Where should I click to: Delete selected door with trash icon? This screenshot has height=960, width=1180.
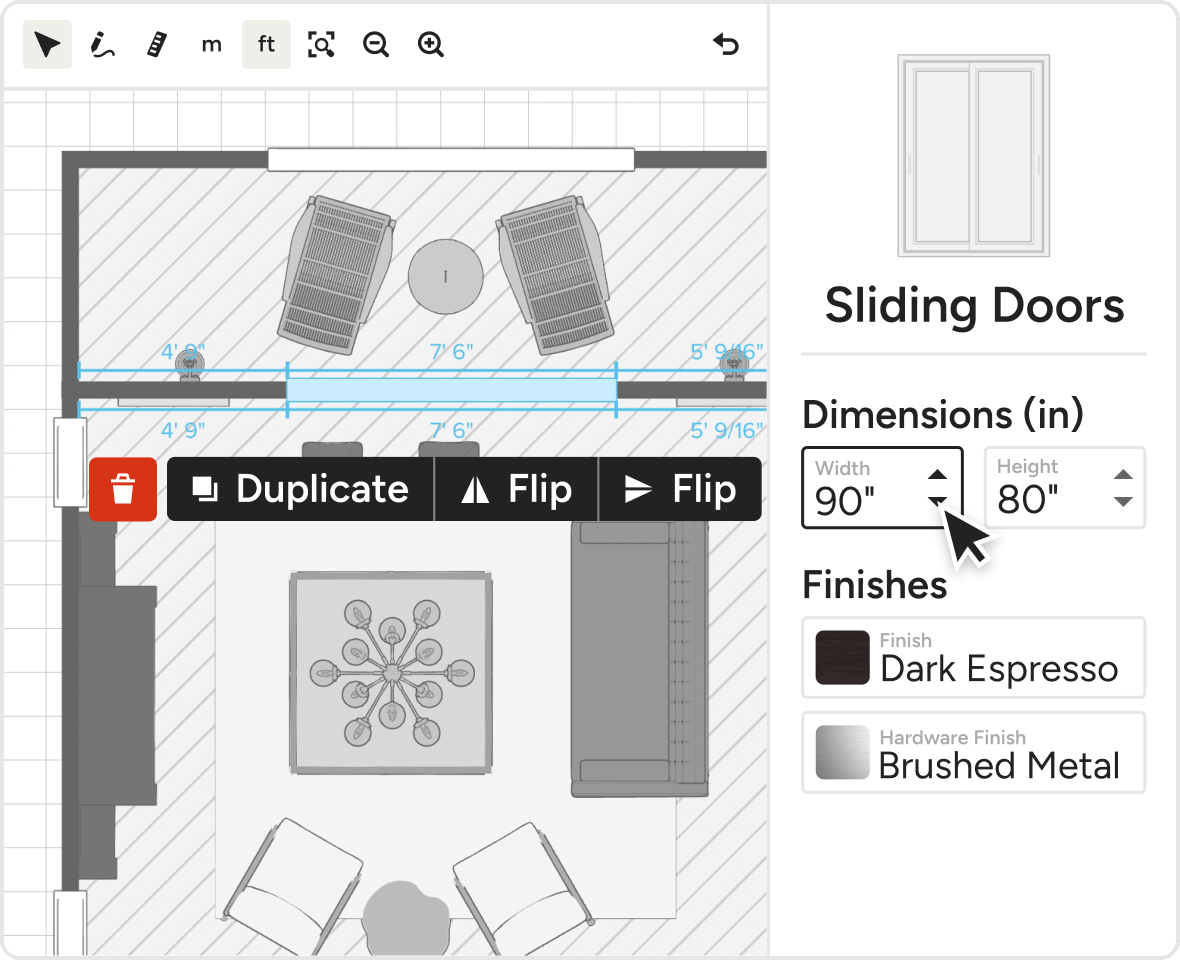point(123,490)
